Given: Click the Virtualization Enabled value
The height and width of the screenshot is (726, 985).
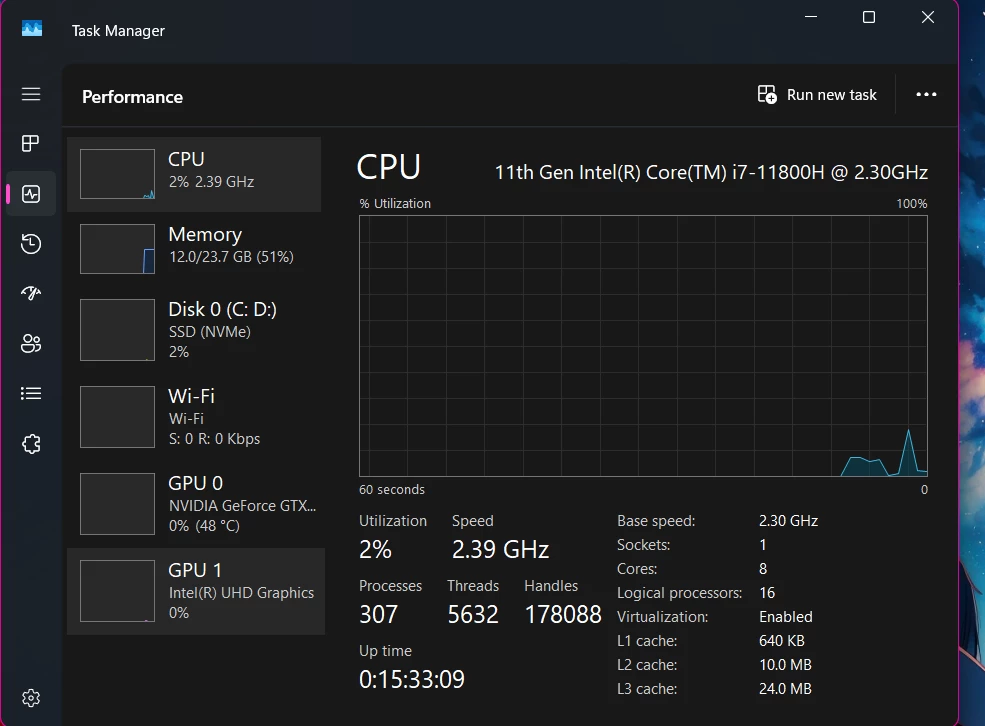Looking at the screenshot, I should [785, 617].
